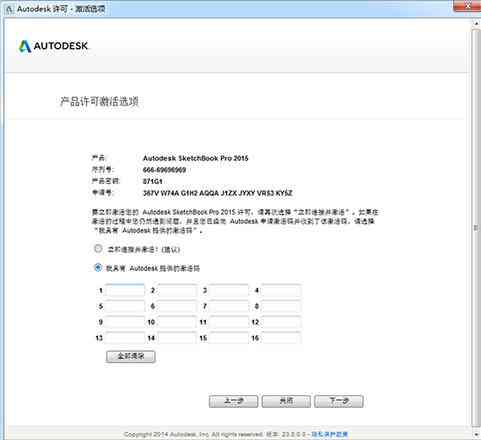Click activation code field 11
The image size is (481, 440).
pos(229,322)
